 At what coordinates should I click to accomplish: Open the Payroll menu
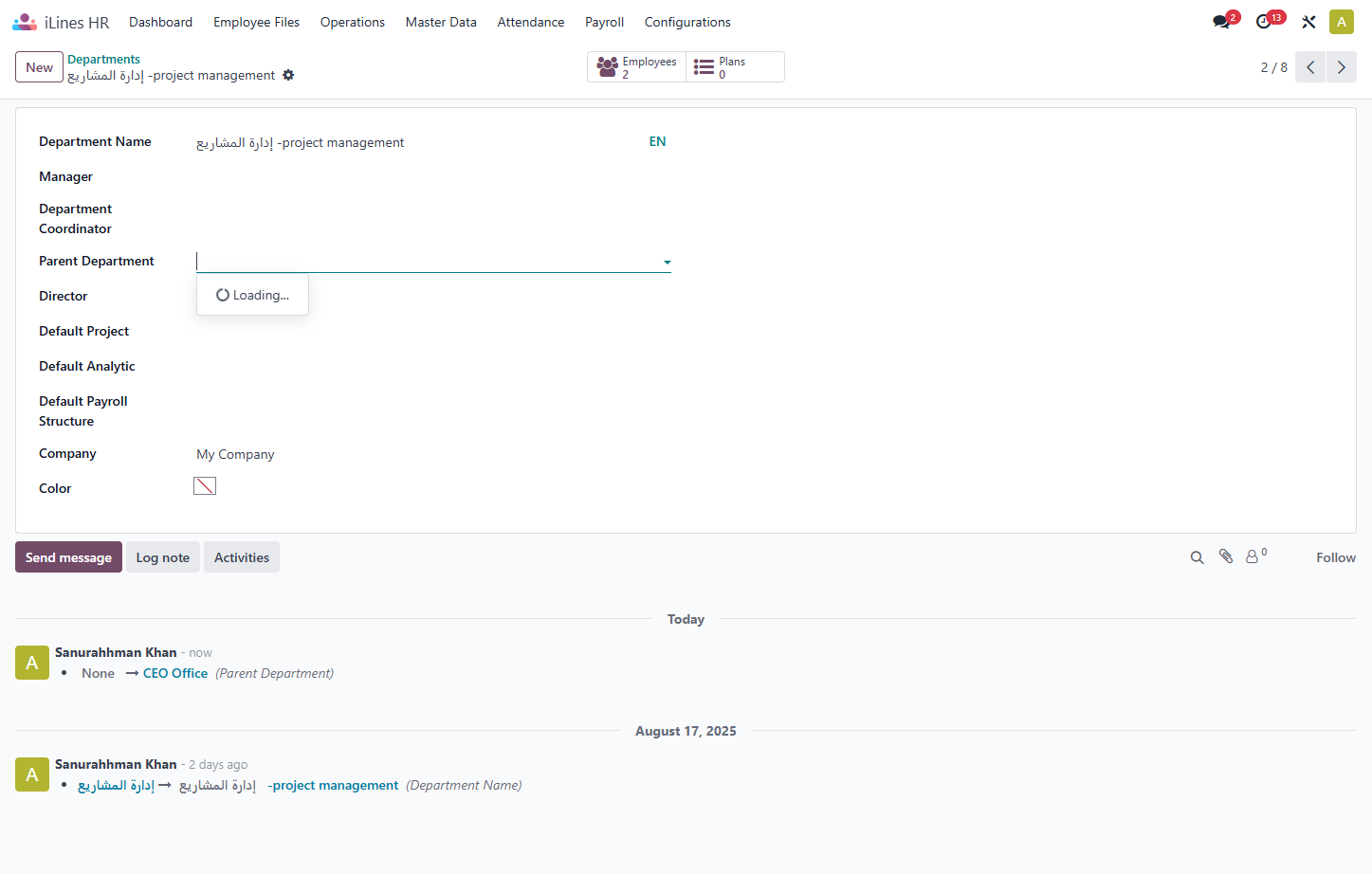[x=604, y=22]
